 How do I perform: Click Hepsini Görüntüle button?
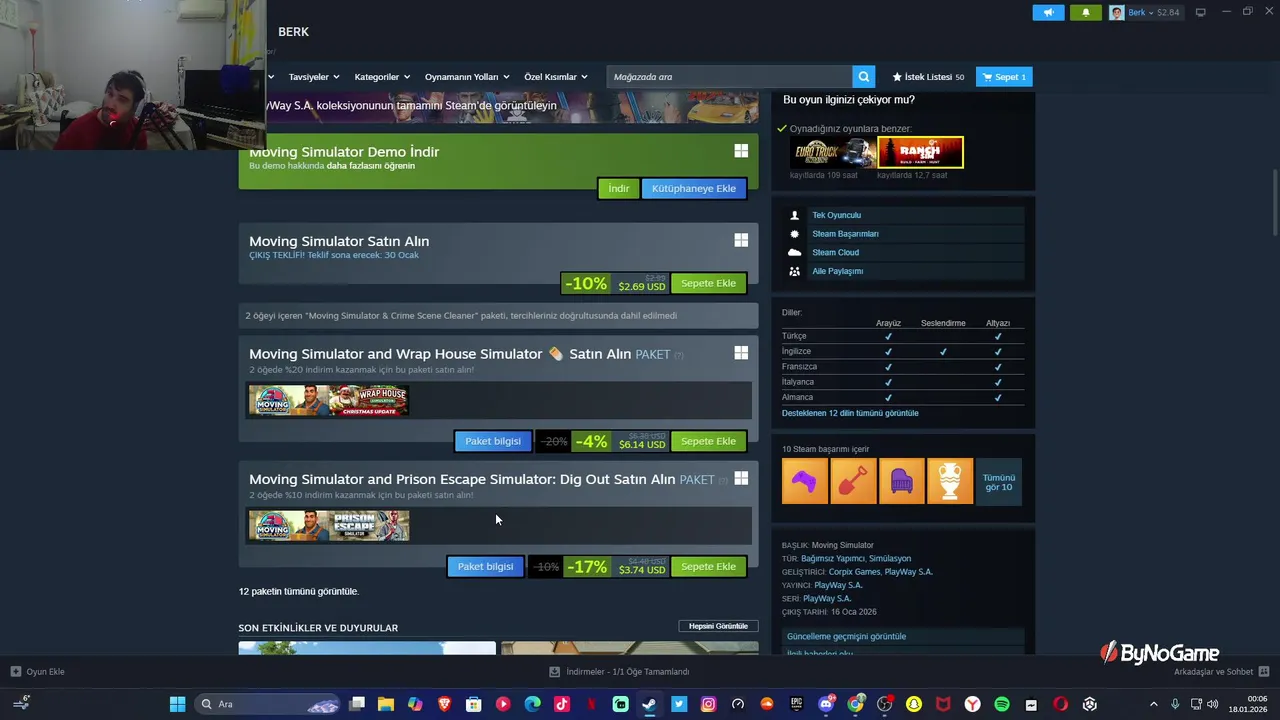718,626
